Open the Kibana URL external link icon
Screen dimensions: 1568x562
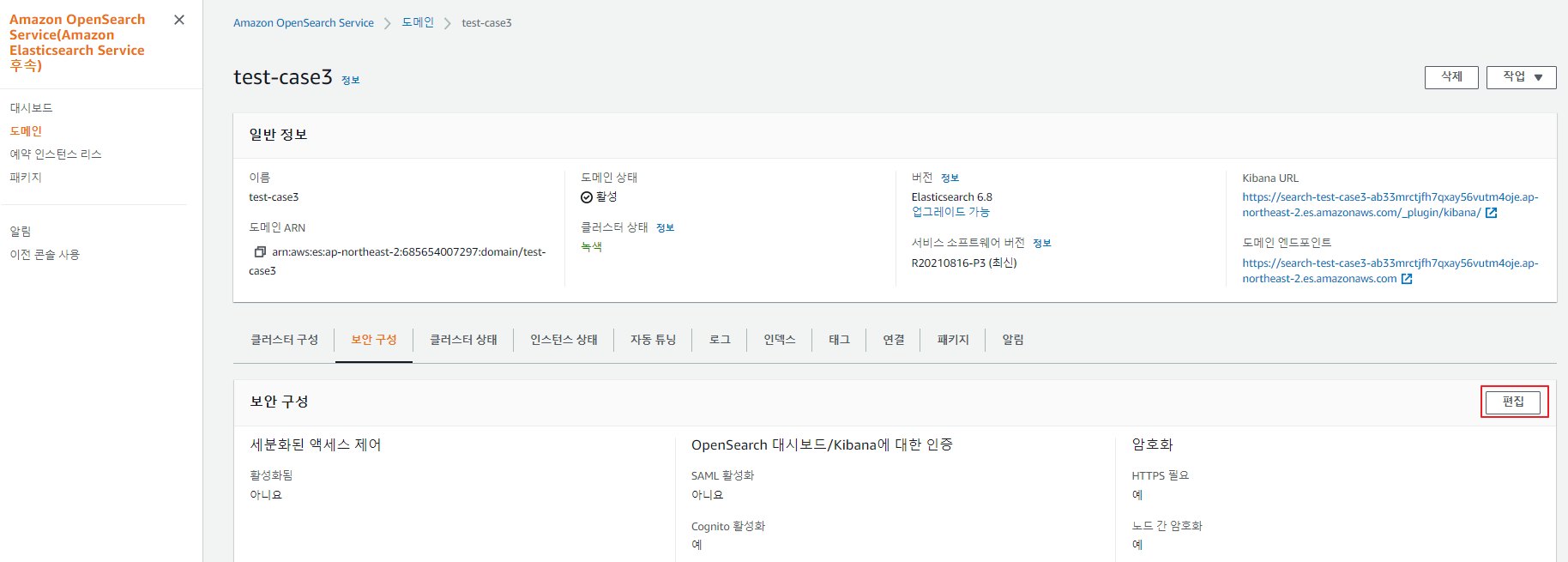point(1491,213)
